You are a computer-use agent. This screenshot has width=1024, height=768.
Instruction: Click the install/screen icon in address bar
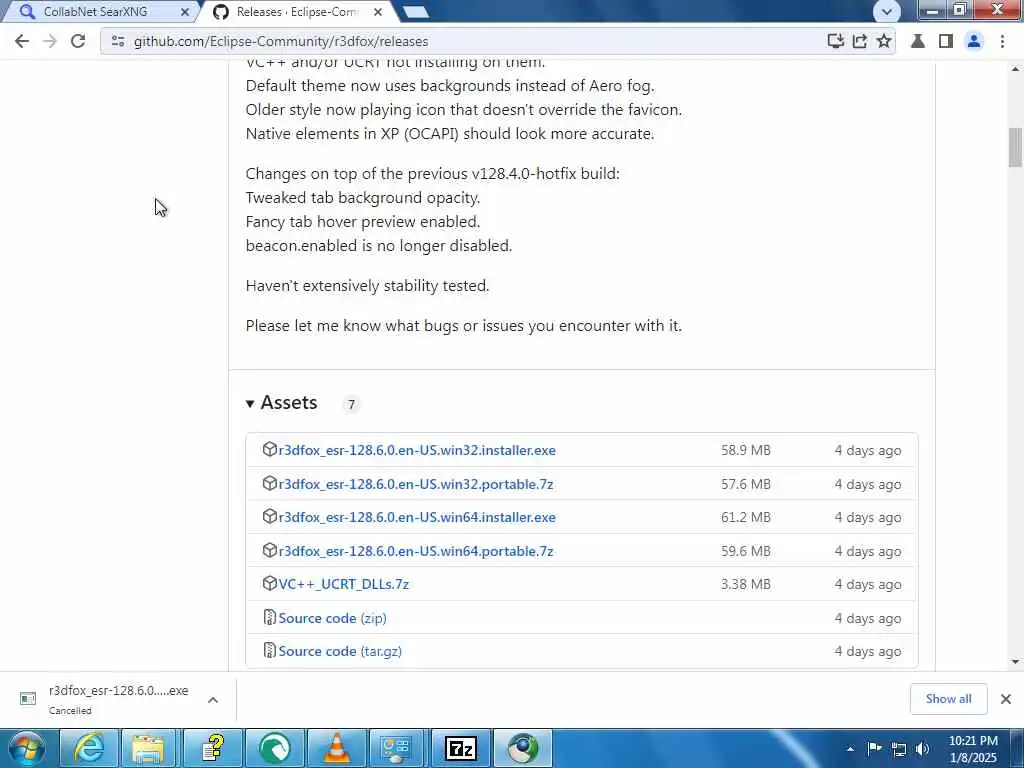click(835, 41)
